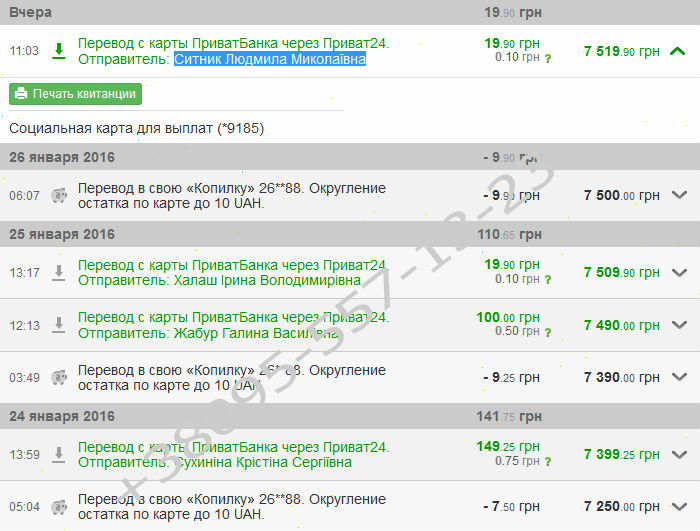Viewport: 700px width, 531px height.
Task: Expand the 13:59 Сухиніна Крістіна transfer row
Action: coord(679,454)
